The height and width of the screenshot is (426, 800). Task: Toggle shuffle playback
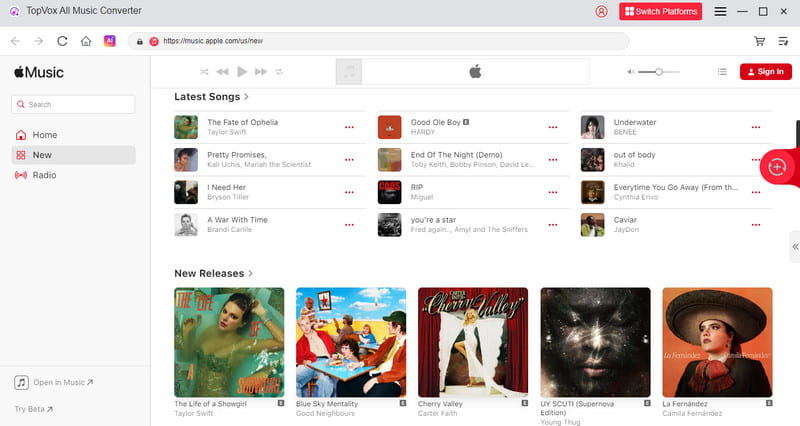coord(204,71)
